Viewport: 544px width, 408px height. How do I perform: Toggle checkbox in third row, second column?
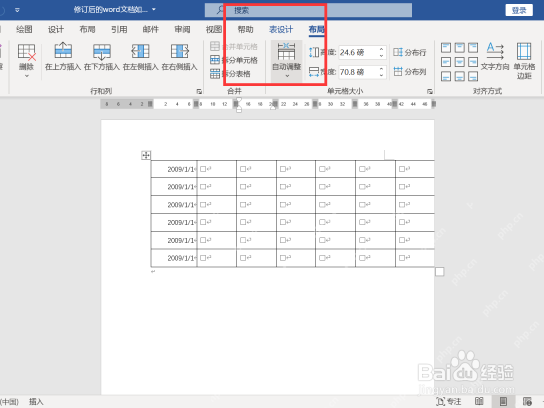(203, 205)
